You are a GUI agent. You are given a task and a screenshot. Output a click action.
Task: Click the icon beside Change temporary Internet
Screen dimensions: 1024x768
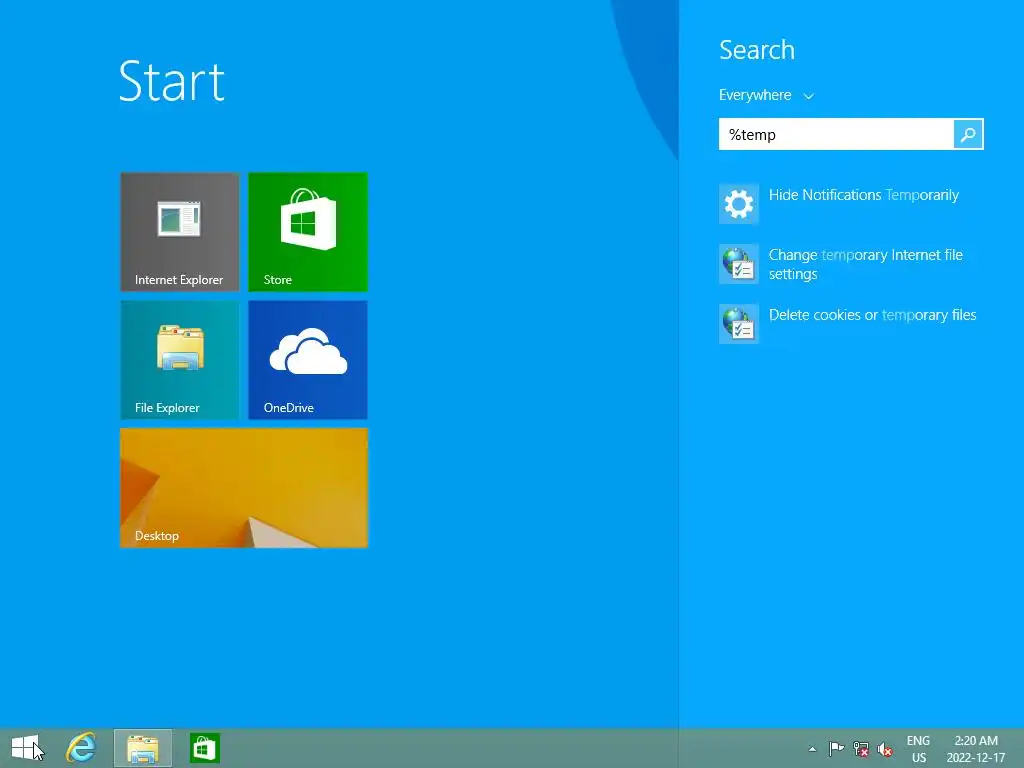[739, 264]
